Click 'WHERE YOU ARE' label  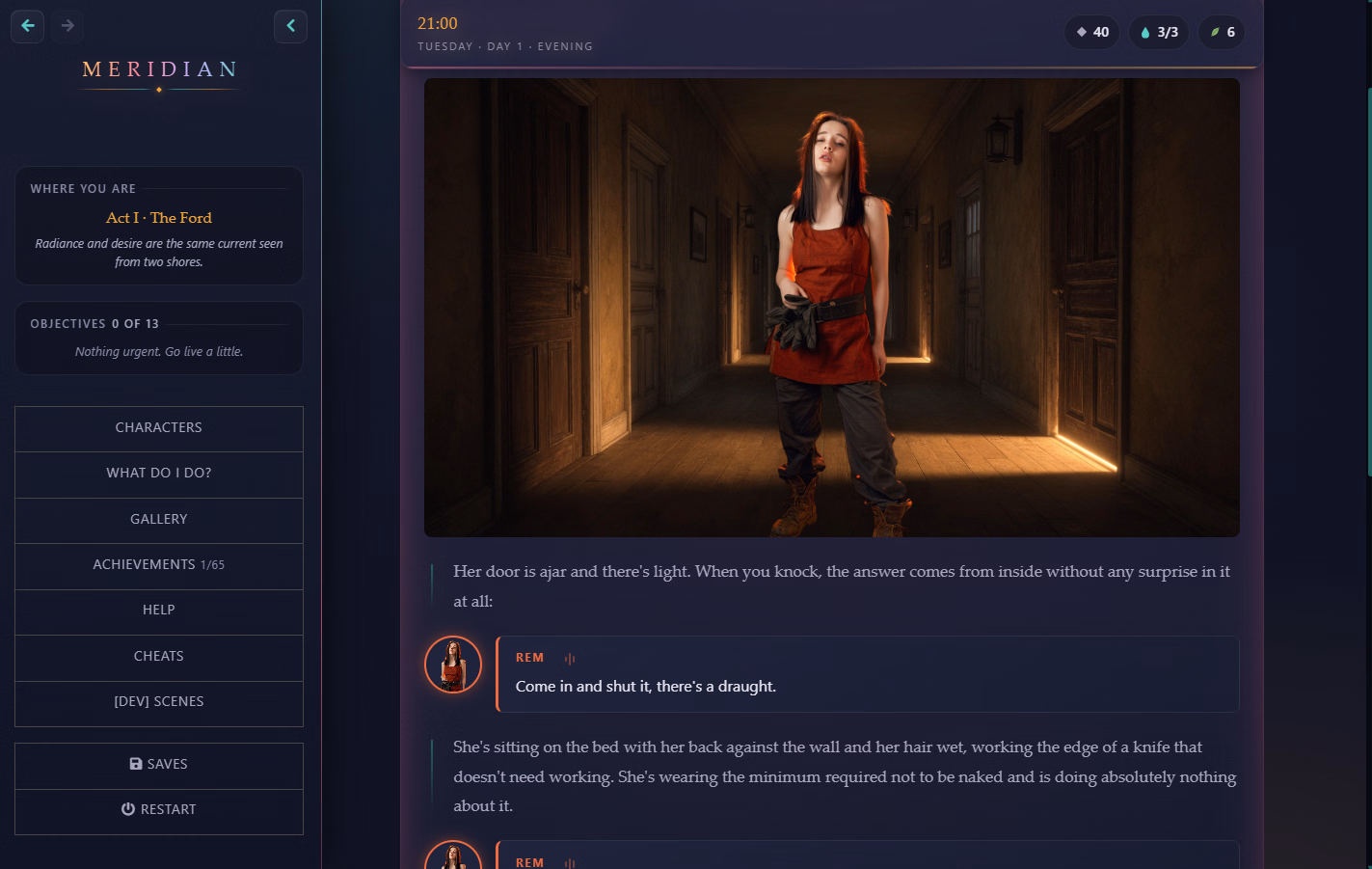click(x=83, y=189)
